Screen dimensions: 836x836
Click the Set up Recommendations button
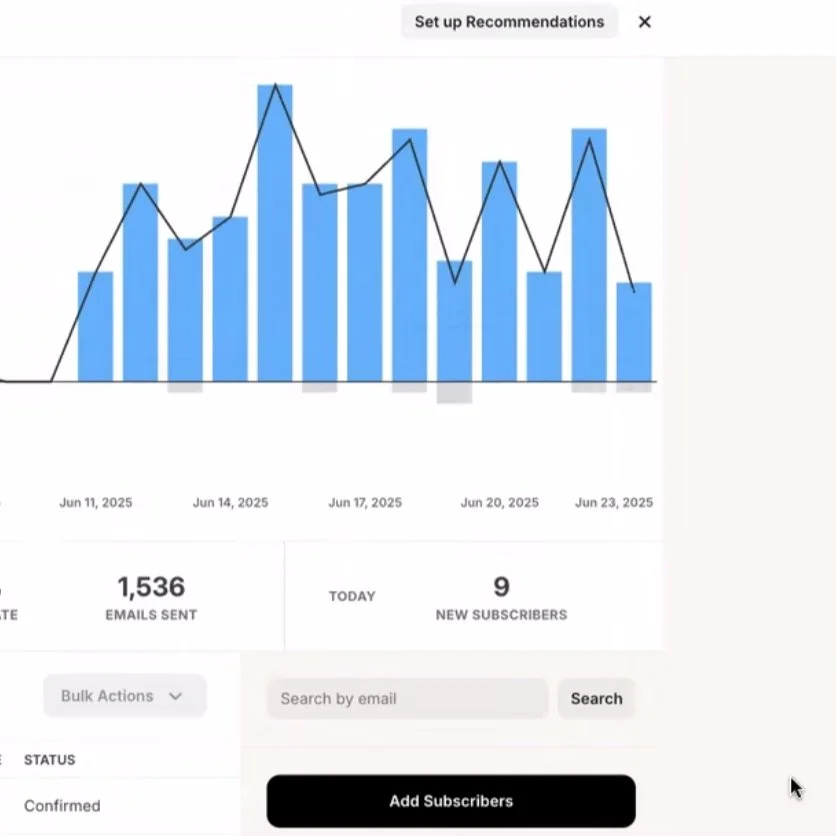point(509,21)
